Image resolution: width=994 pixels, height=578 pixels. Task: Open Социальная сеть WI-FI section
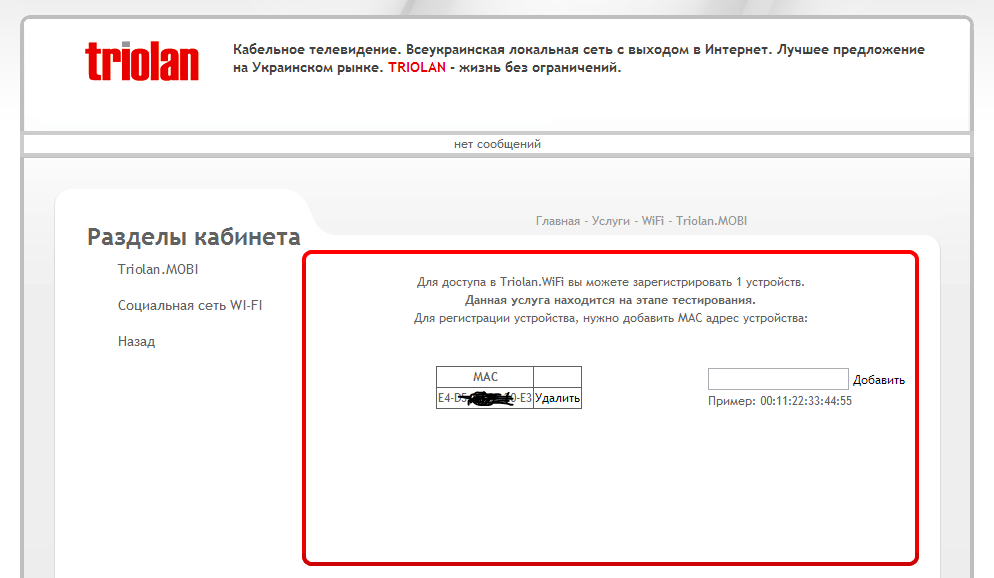190,305
